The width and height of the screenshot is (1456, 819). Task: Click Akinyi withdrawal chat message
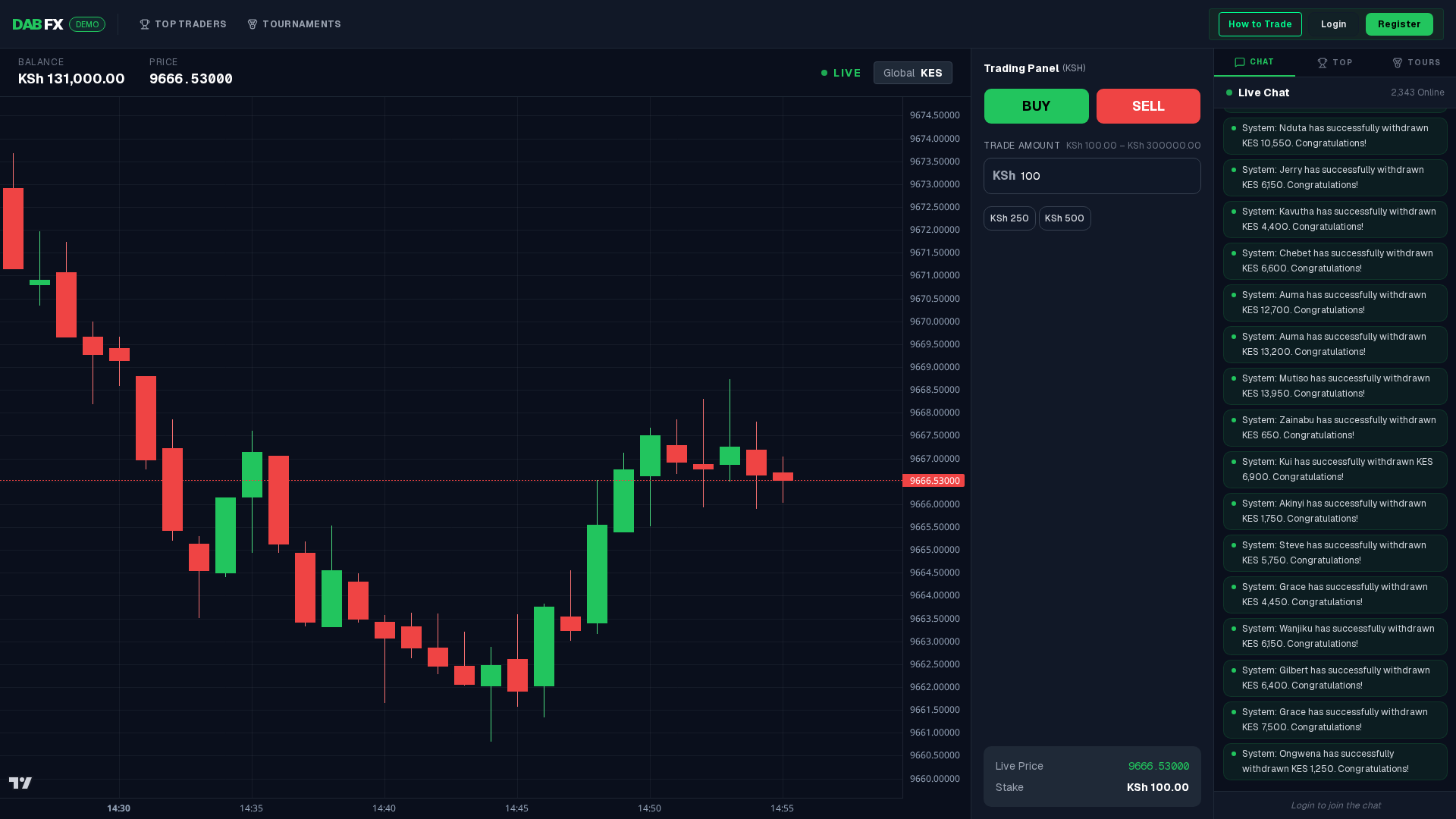pos(1335,511)
